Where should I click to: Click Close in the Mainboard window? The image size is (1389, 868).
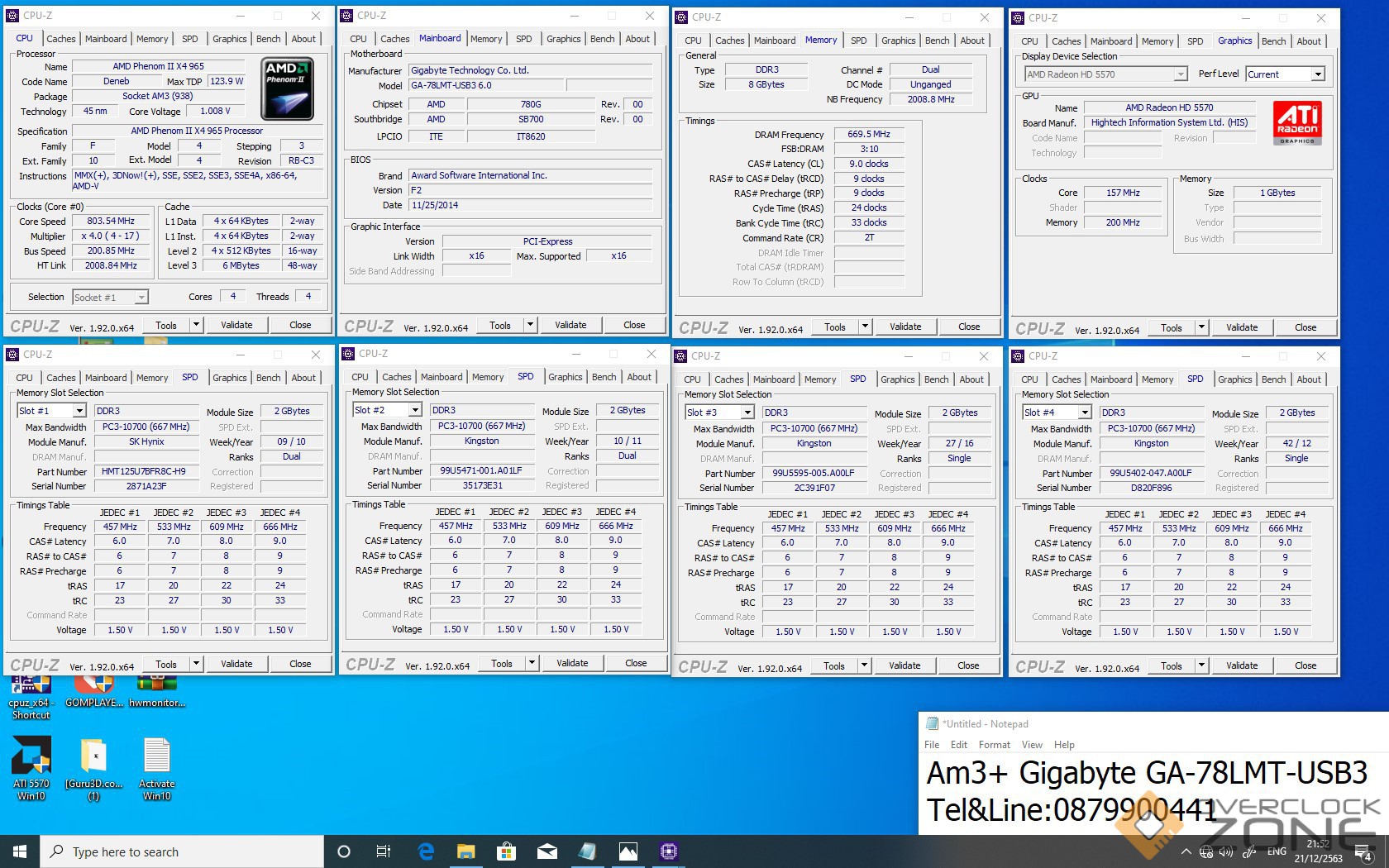coord(634,325)
